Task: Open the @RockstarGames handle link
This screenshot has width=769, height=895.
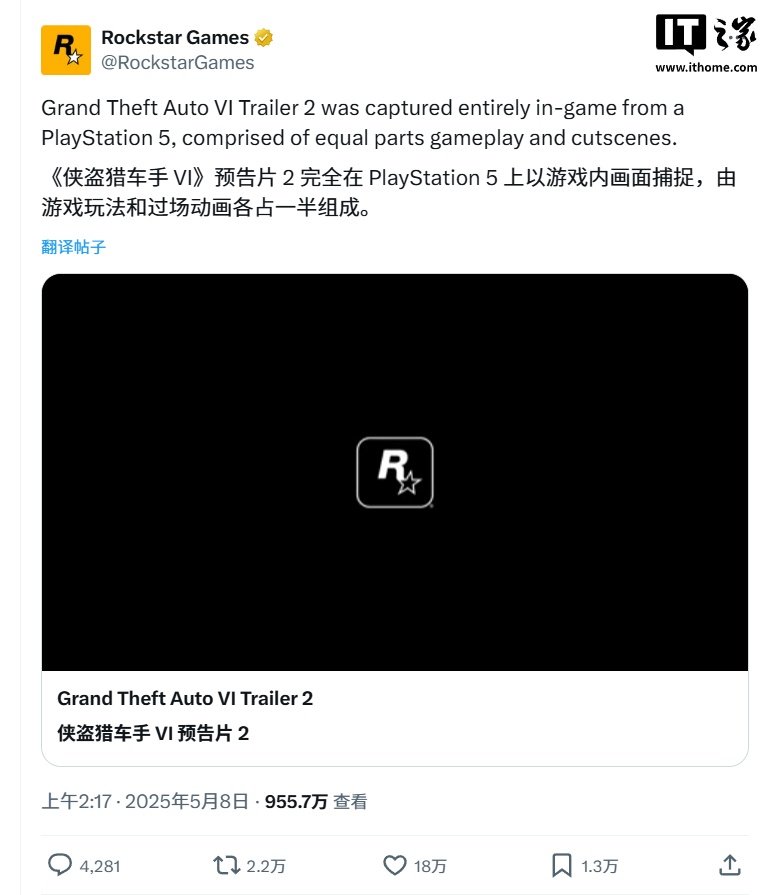Action: pos(178,63)
